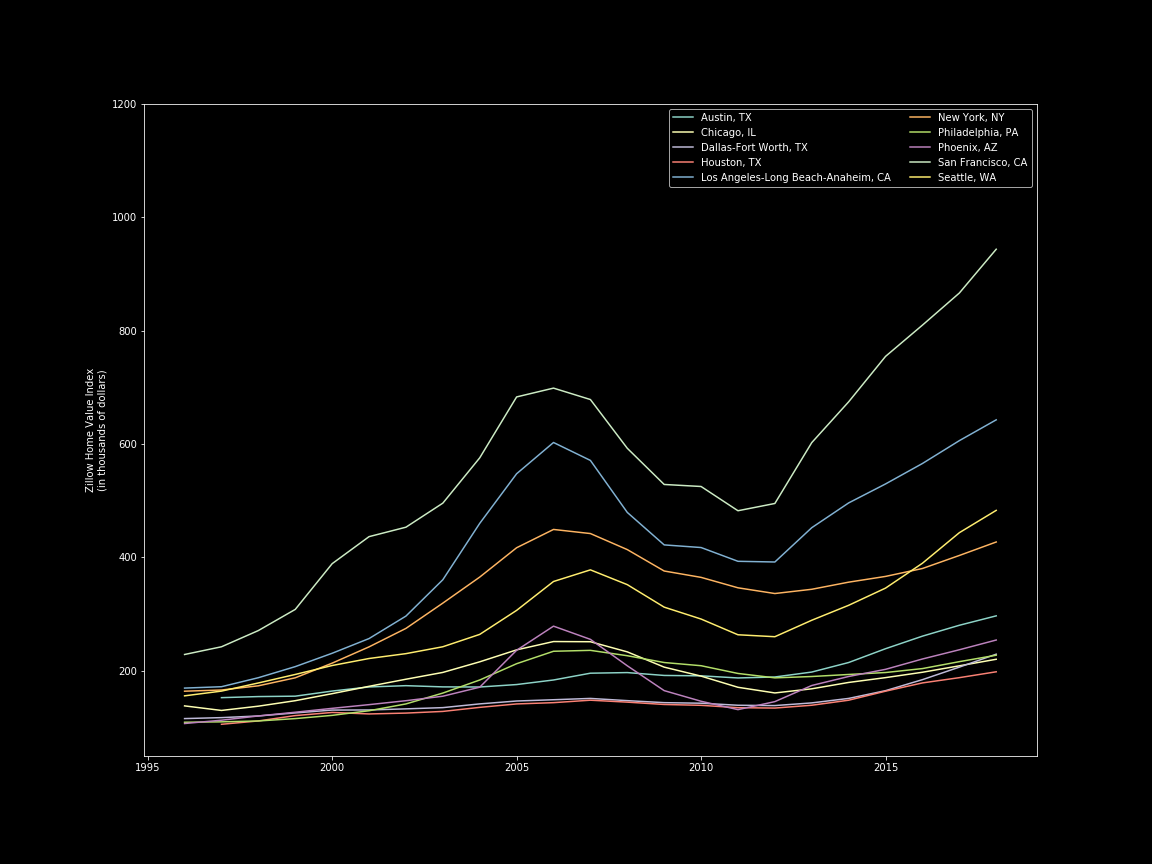This screenshot has width=1152, height=864.
Task: Select the New York, NY legend label
Action: click(x=972, y=118)
